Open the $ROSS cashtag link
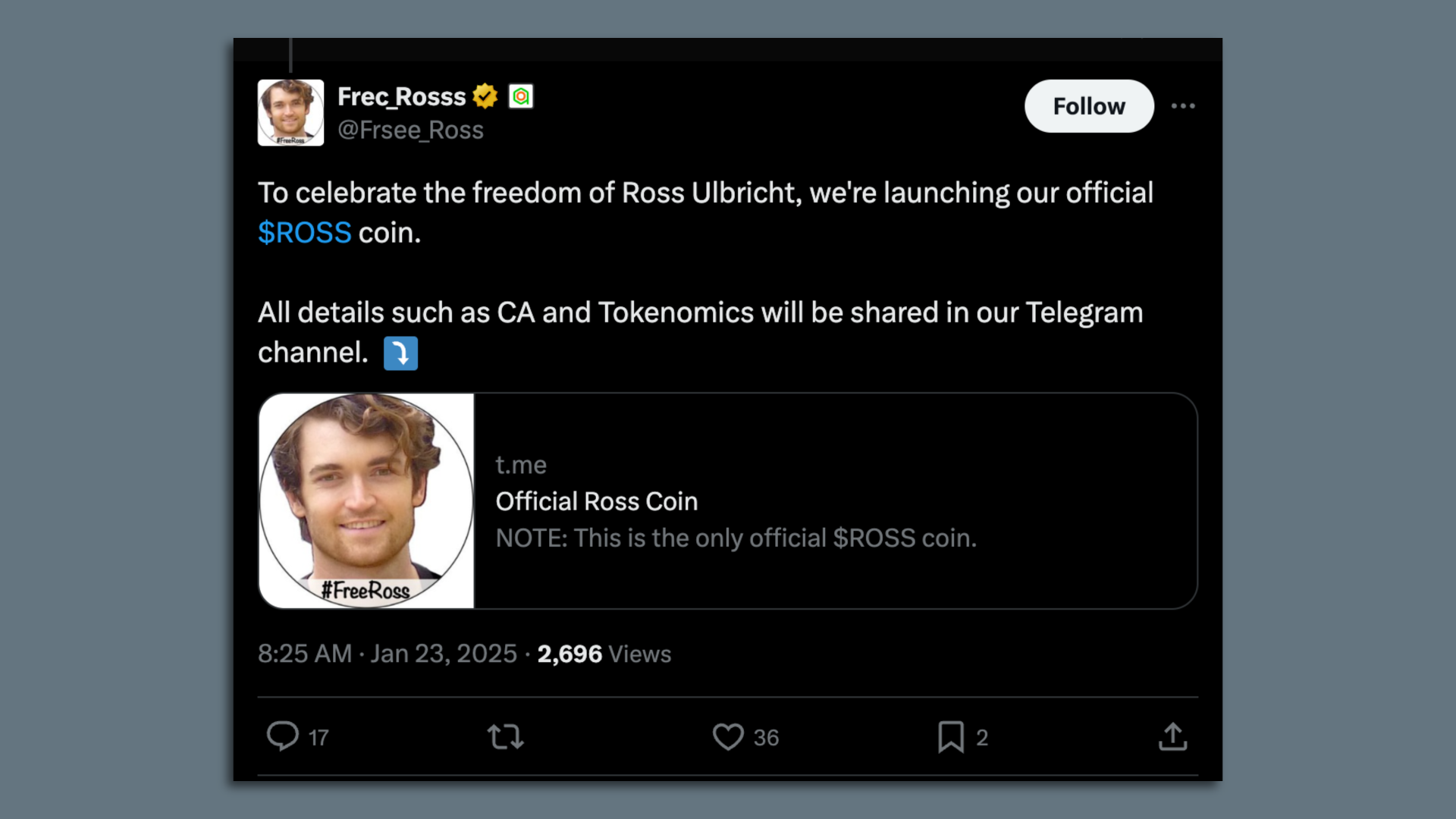Image resolution: width=1456 pixels, height=819 pixels. [x=304, y=233]
